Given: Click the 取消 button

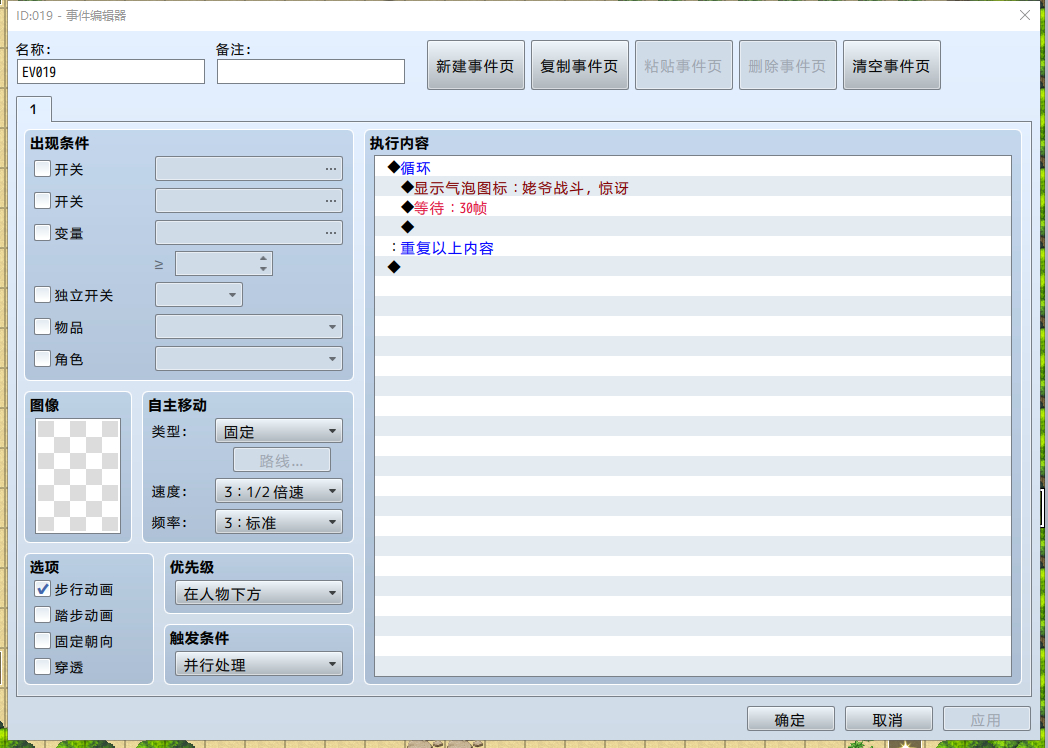Looking at the screenshot, I should click(888, 719).
